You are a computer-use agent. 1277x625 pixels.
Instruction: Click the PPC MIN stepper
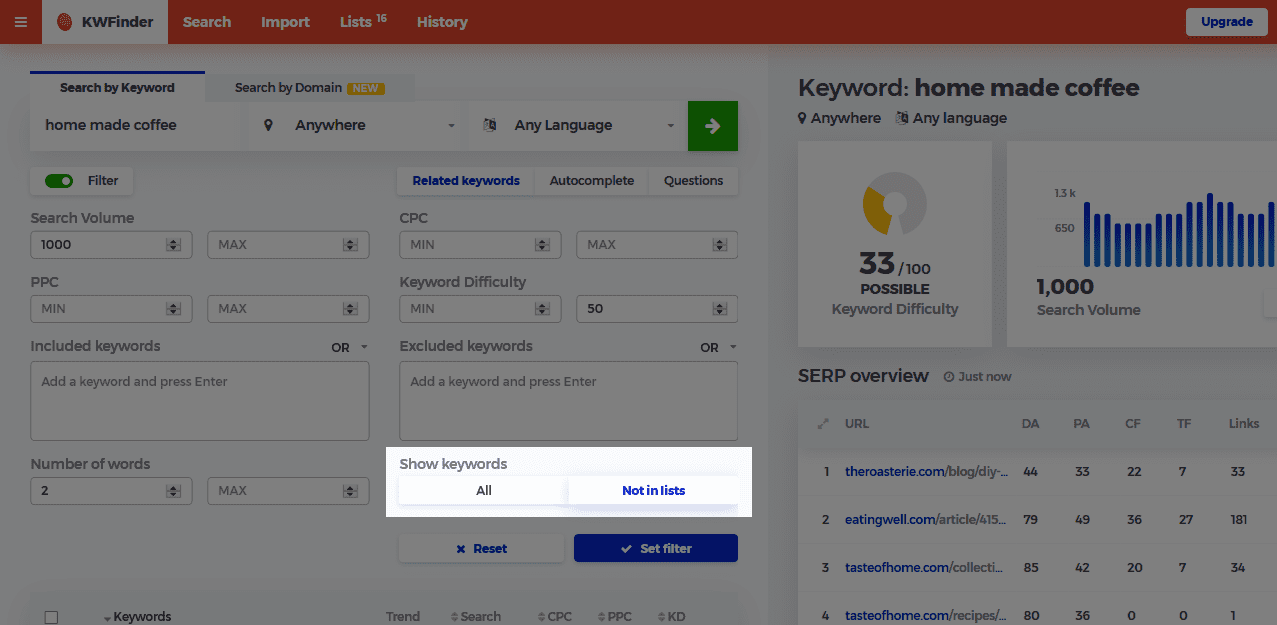(173, 309)
